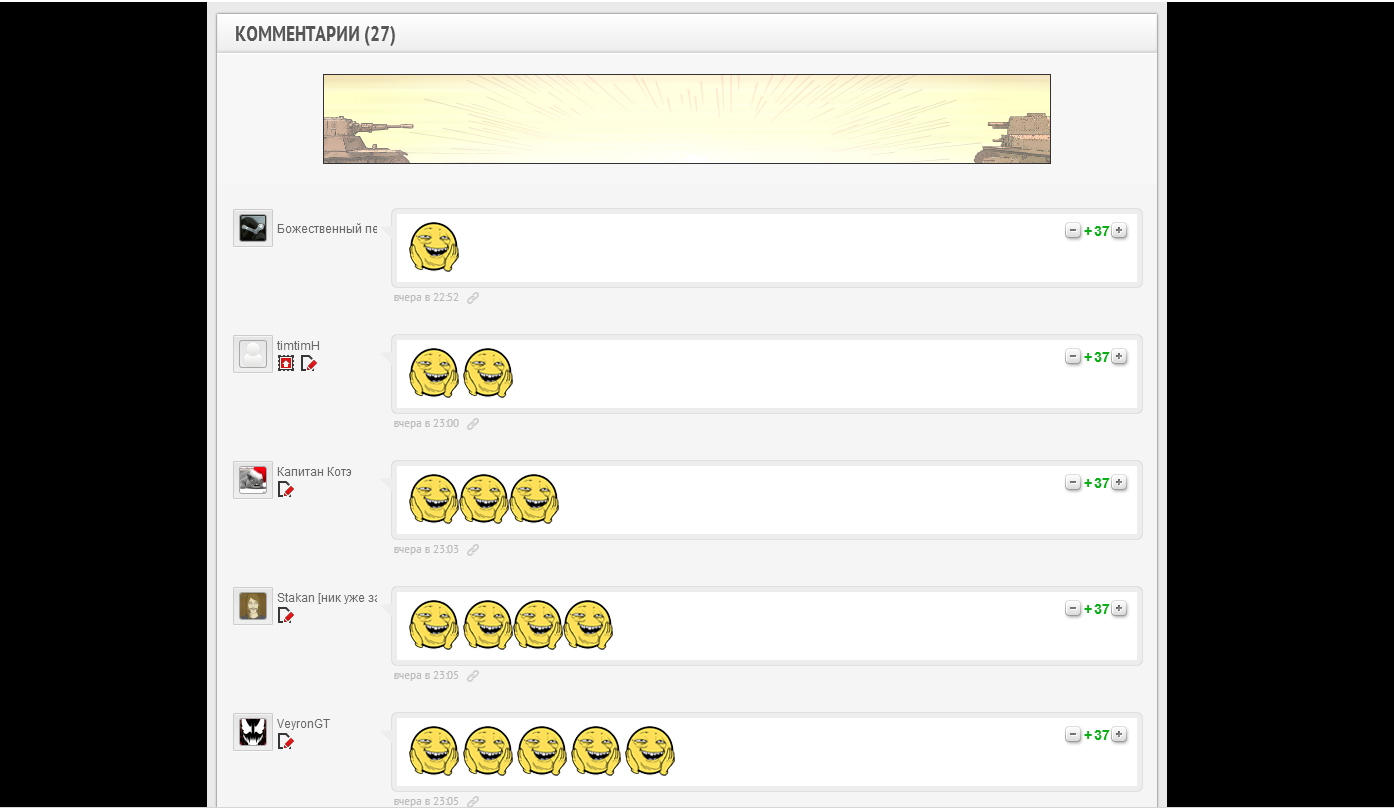This screenshot has width=1394, height=808.
Task: Click the pencil-document badge under Капитан Котэ
Action: pyautogui.click(x=286, y=490)
